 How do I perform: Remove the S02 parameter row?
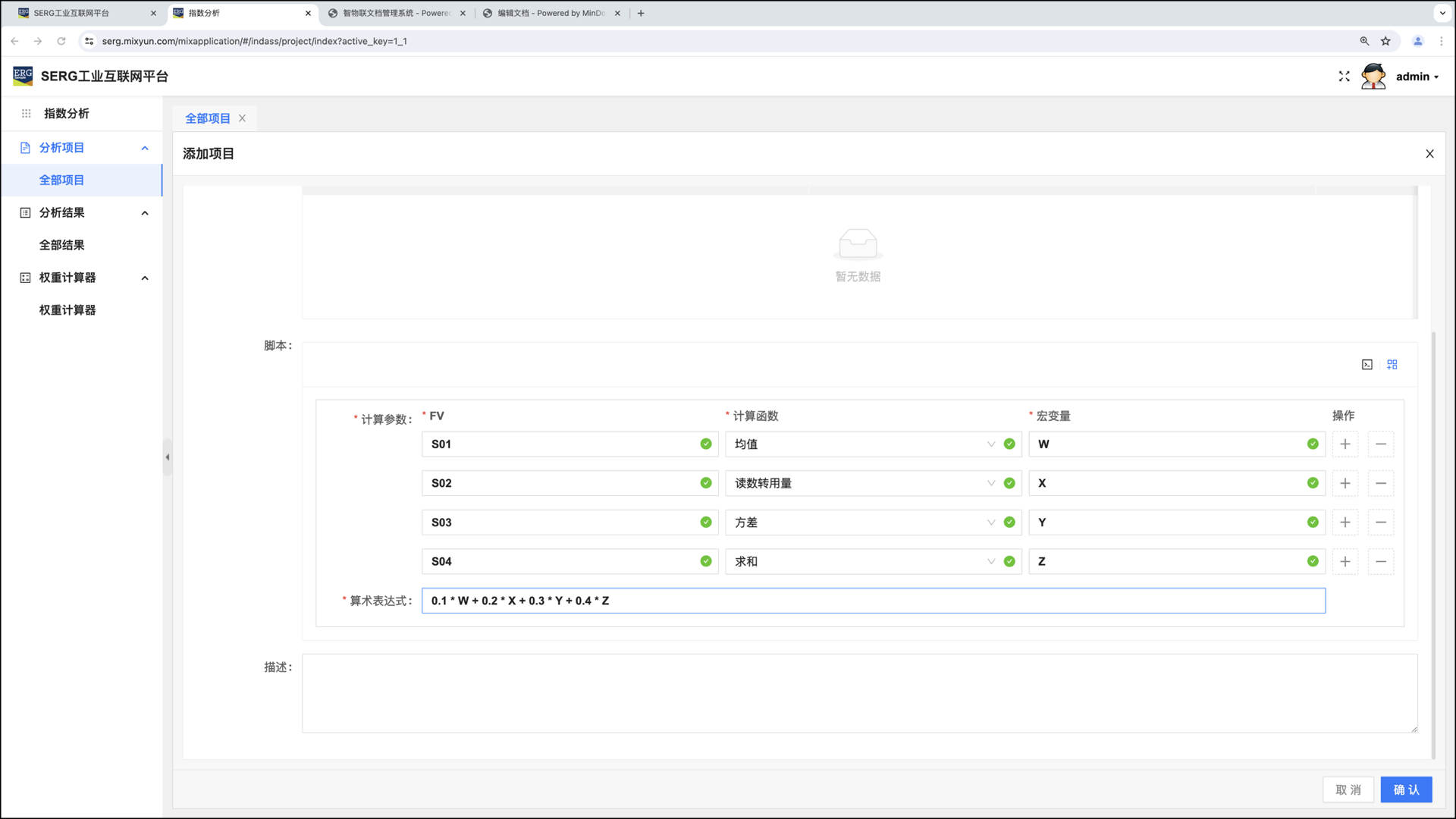click(x=1381, y=483)
